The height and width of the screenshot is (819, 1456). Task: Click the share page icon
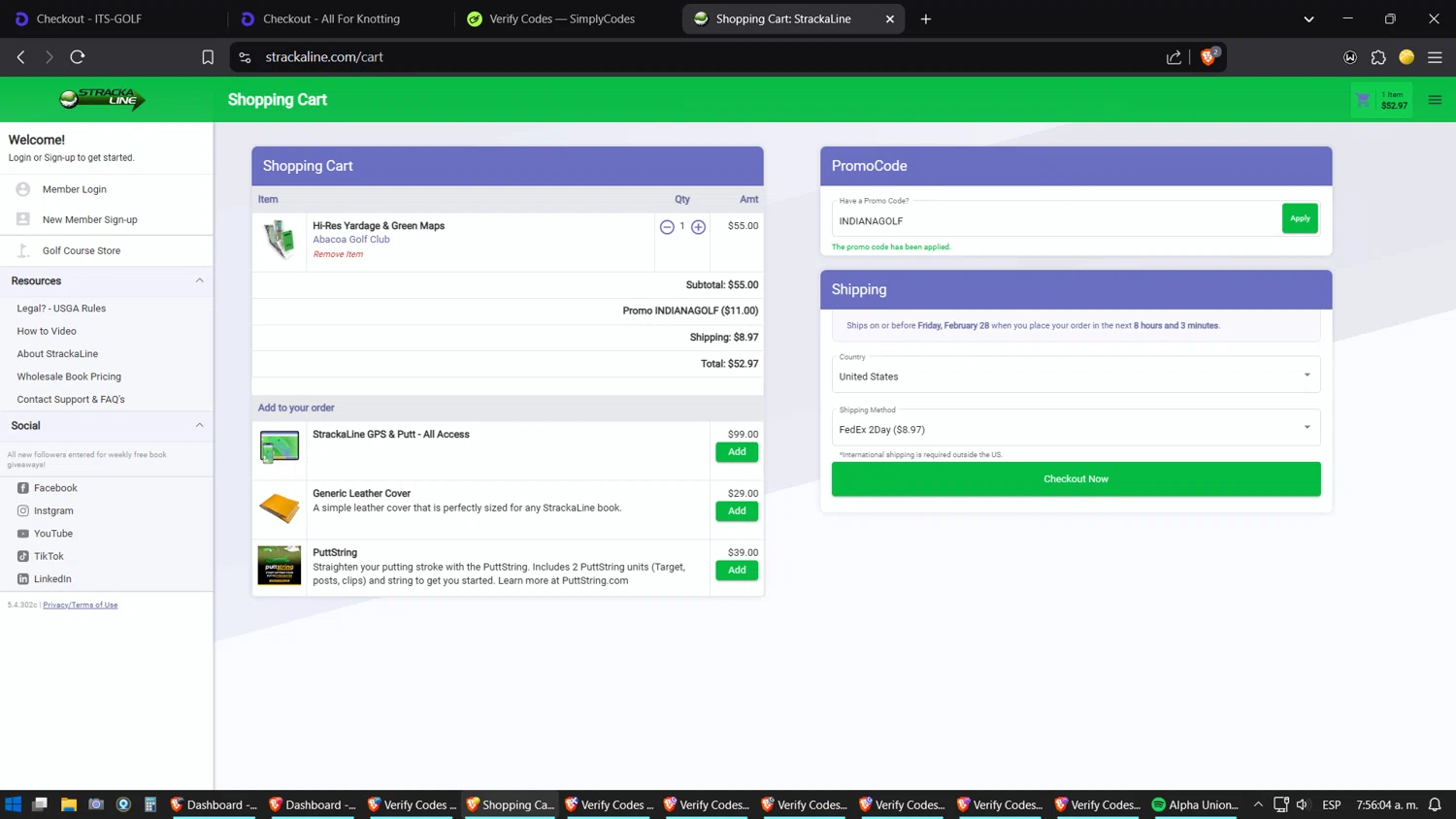(x=1174, y=57)
